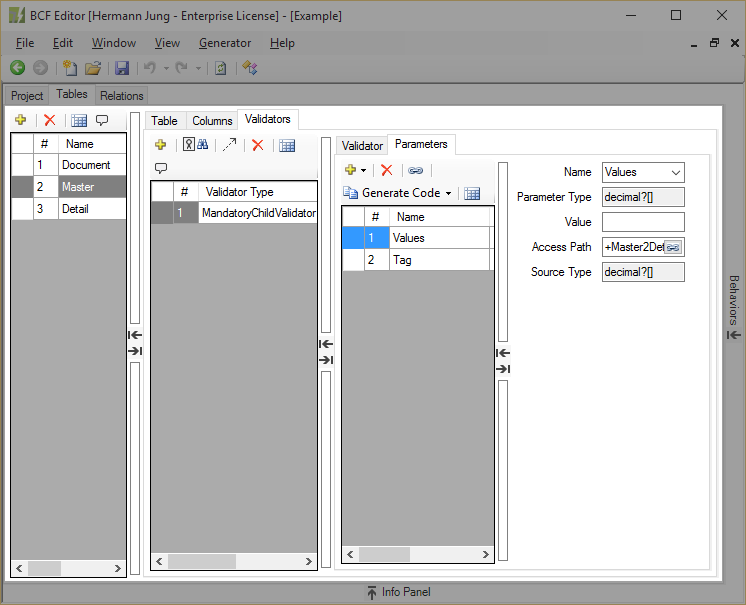The width and height of the screenshot is (746, 605).
Task: Click the Parameter Type field
Action: point(643,197)
